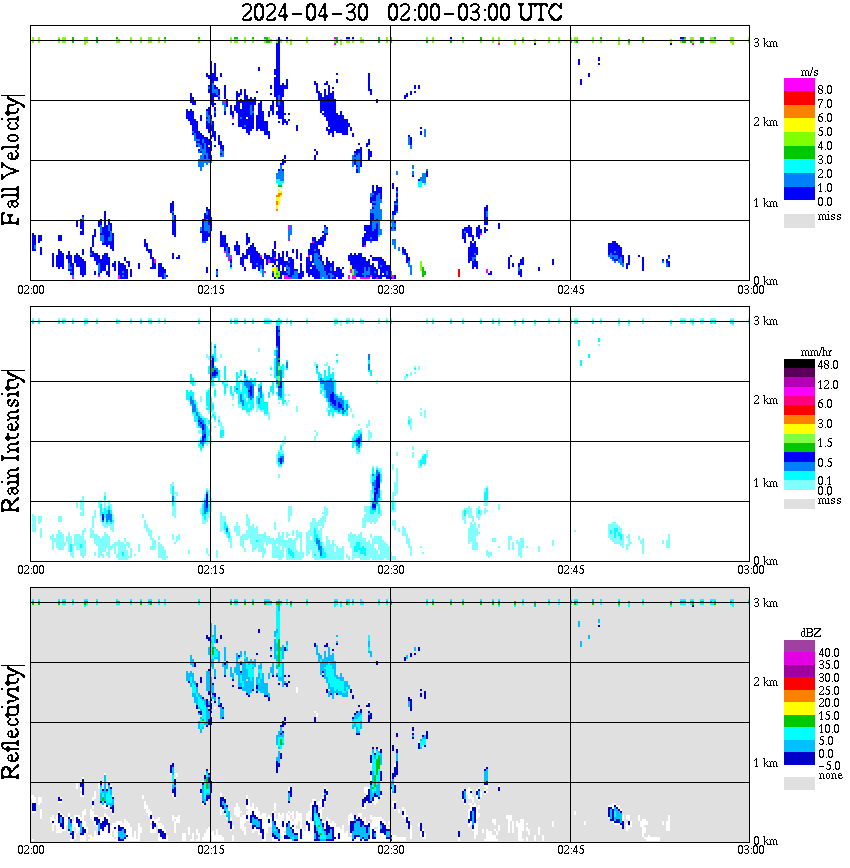Click the 'Rain Intensity' vertical axis label
This screenshot has height=868, width=850.
click(x=13, y=441)
